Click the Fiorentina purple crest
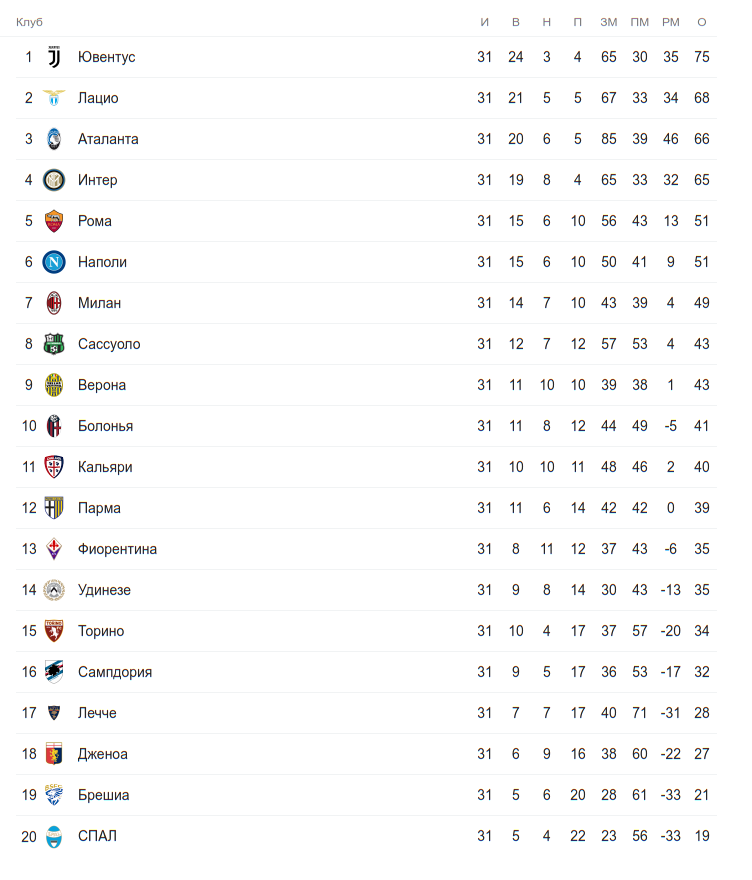752x880 pixels. click(54, 549)
